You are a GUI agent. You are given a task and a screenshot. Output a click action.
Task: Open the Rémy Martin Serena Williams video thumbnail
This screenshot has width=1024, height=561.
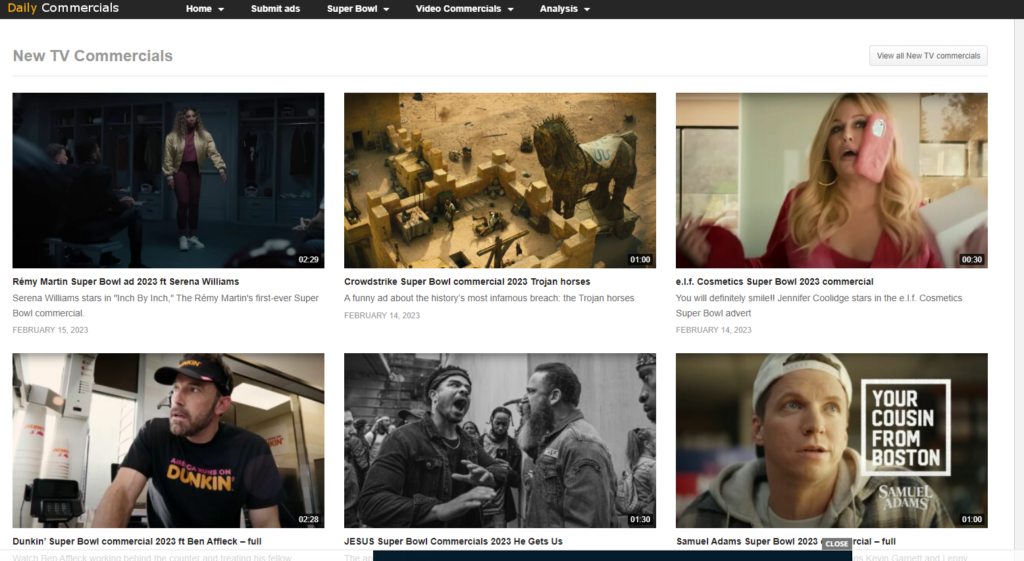tap(168, 180)
